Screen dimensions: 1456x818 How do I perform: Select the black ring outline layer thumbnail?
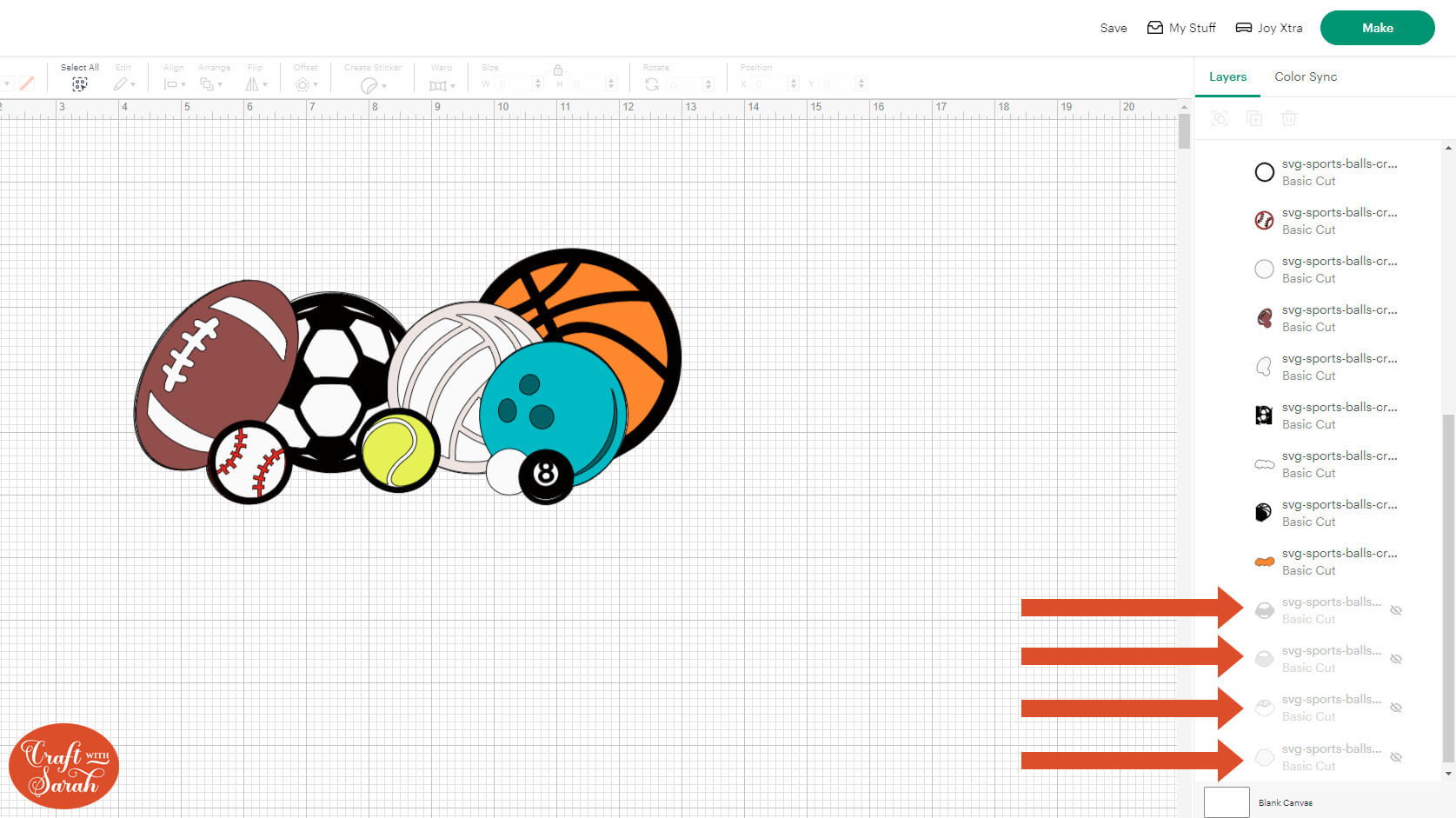pos(1265,172)
